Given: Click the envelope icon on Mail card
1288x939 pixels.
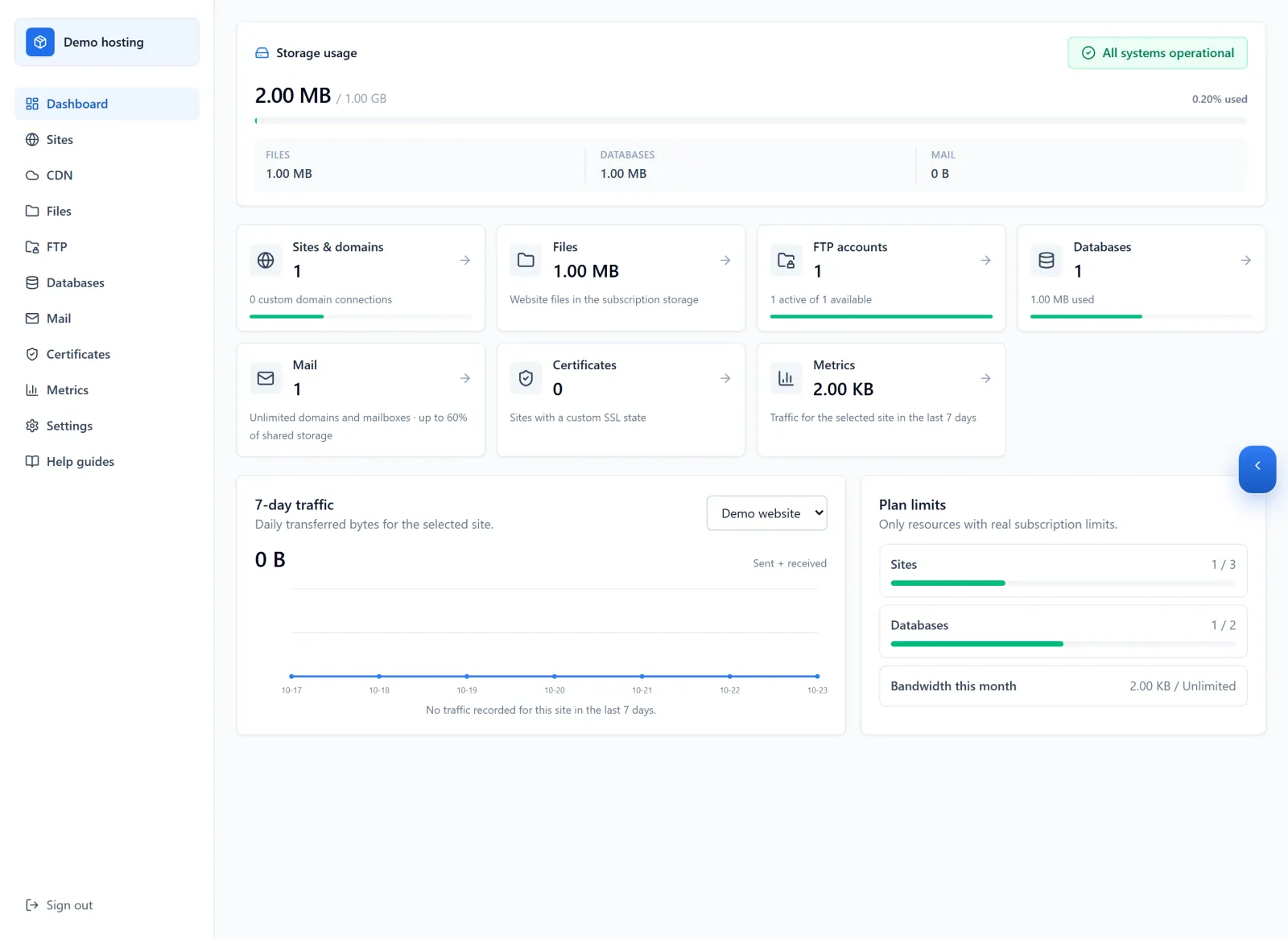Looking at the screenshot, I should click(x=266, y=378).
